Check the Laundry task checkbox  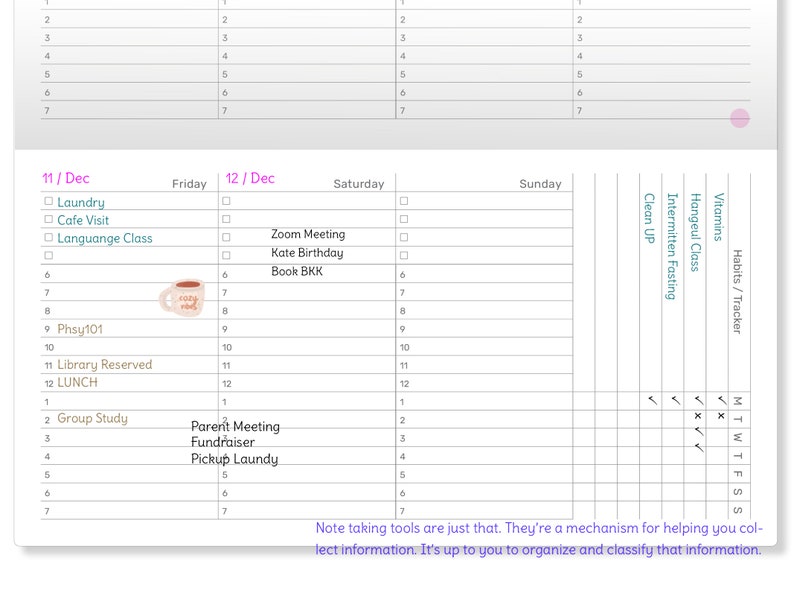pyautogui.click(x=49, y=201)
